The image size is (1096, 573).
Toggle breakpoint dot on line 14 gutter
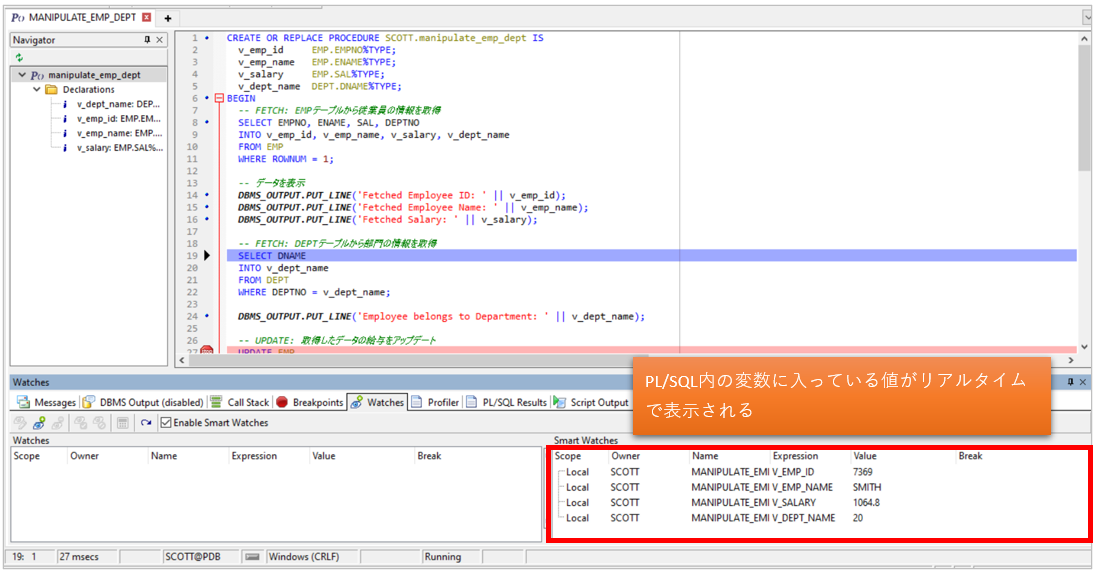(207, 195)
